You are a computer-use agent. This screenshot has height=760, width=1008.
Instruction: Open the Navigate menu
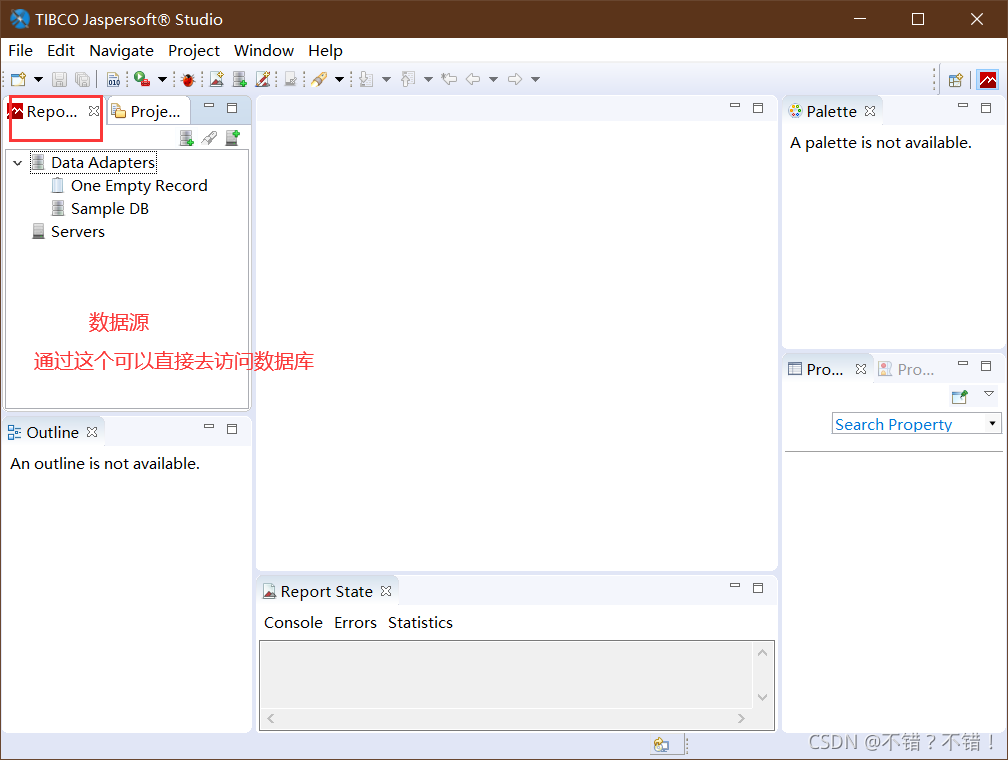coord(122,51)
